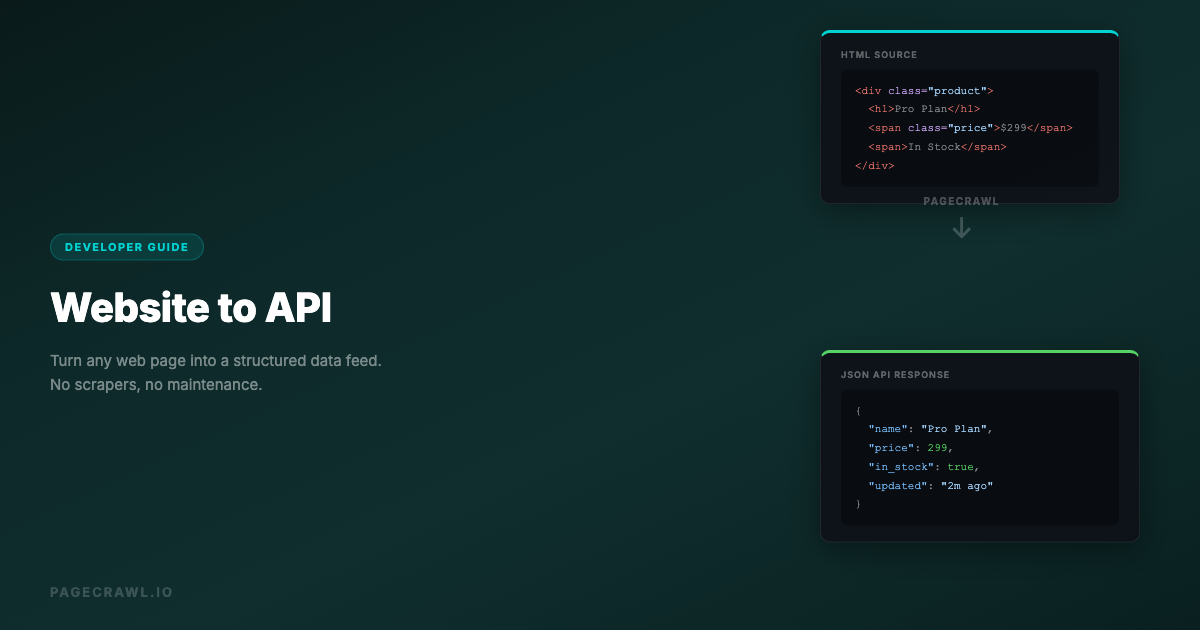Click the green accent bar on JSON card
Image resolution: width=1200 pixels, height=630 pixels.
979,353
